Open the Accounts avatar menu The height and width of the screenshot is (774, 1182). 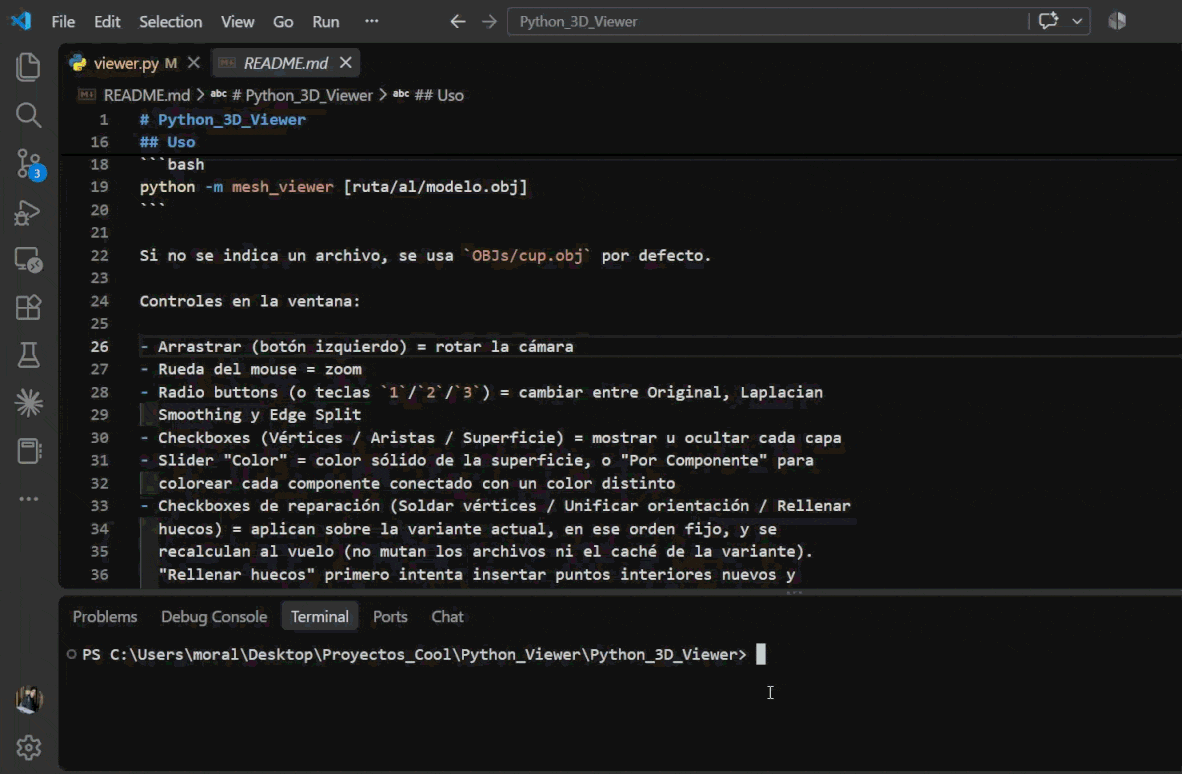pos(29,700)
